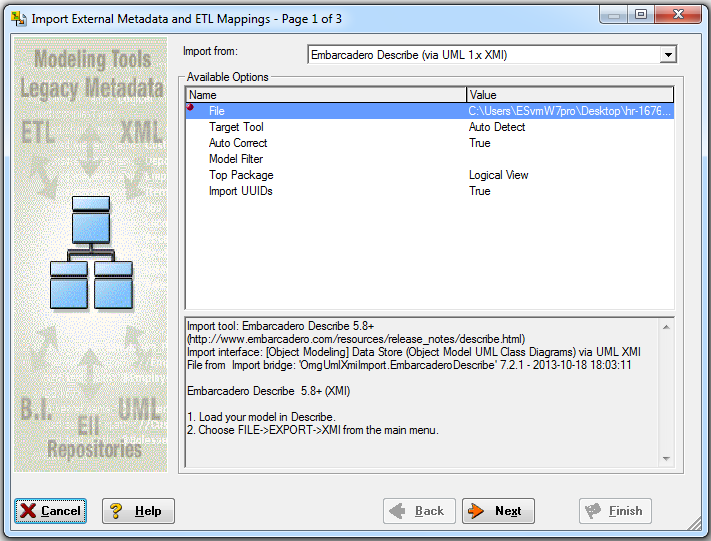This screenshot has height=541, width=711.
Task: Click the 'Load your model in Describe' step
Action: tap(261, 417)
